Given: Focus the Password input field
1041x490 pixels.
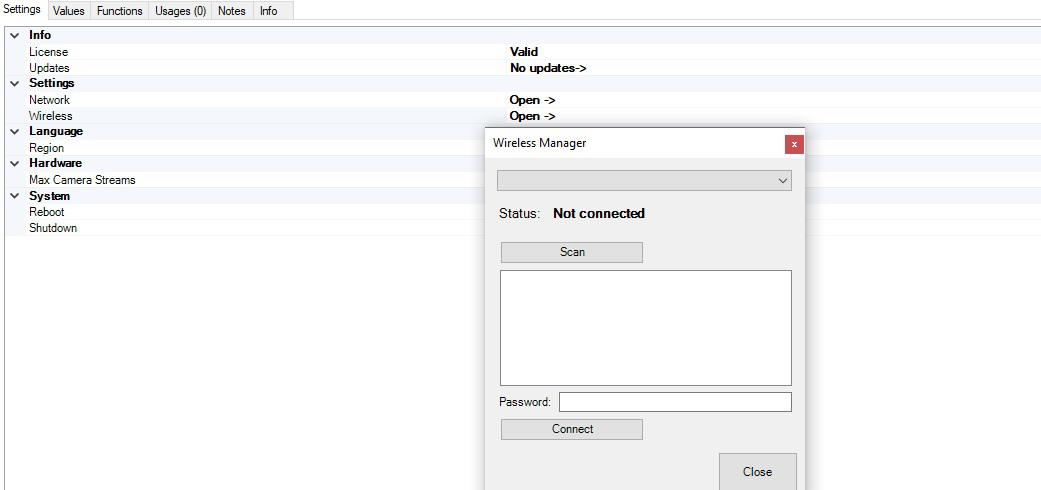Looking at the screenshot, I should [674, 402].
